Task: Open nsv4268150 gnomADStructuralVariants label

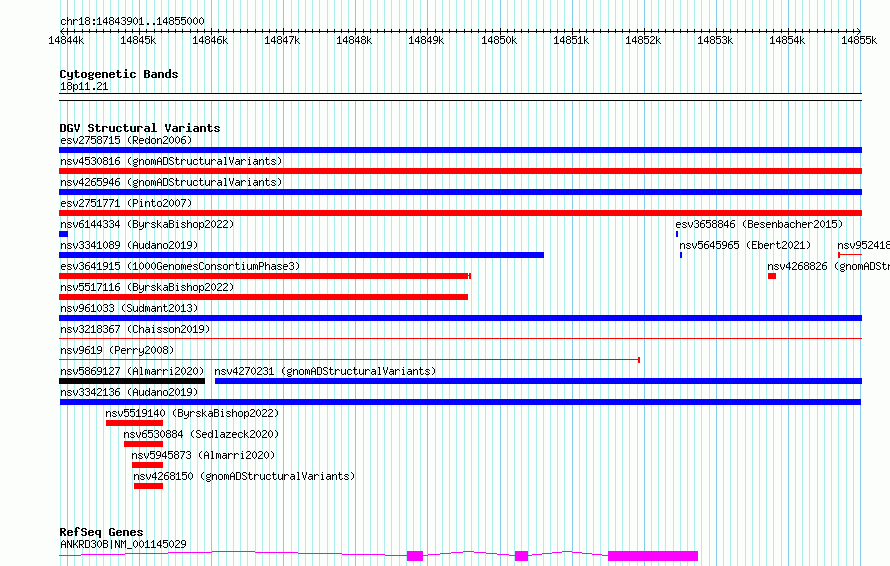Action: click(244, 476)
